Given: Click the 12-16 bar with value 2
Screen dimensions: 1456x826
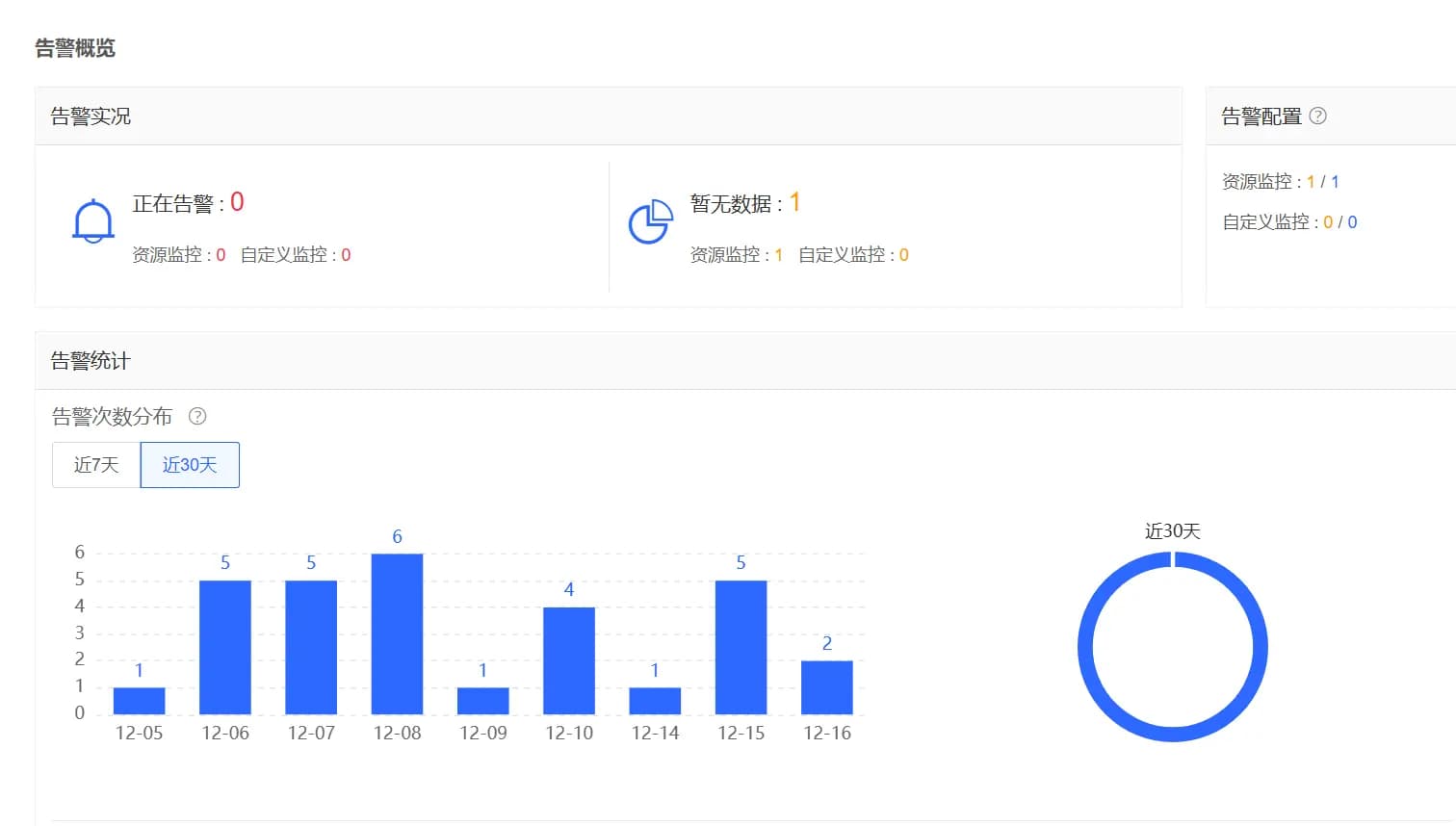Looking at the screenshot, I should (x=826, y=686).
